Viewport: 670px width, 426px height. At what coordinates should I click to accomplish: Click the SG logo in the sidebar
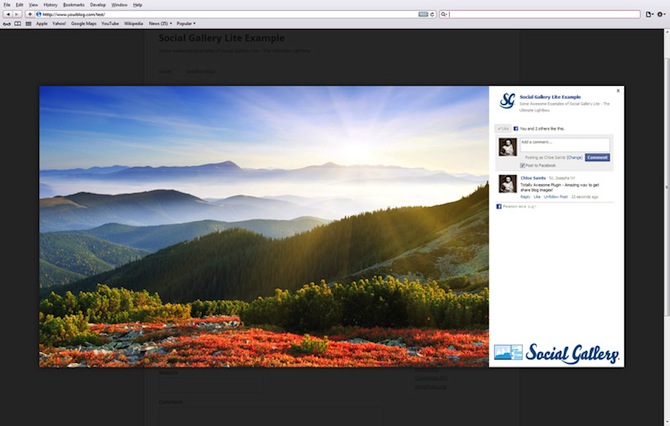[x=507, y=101]
